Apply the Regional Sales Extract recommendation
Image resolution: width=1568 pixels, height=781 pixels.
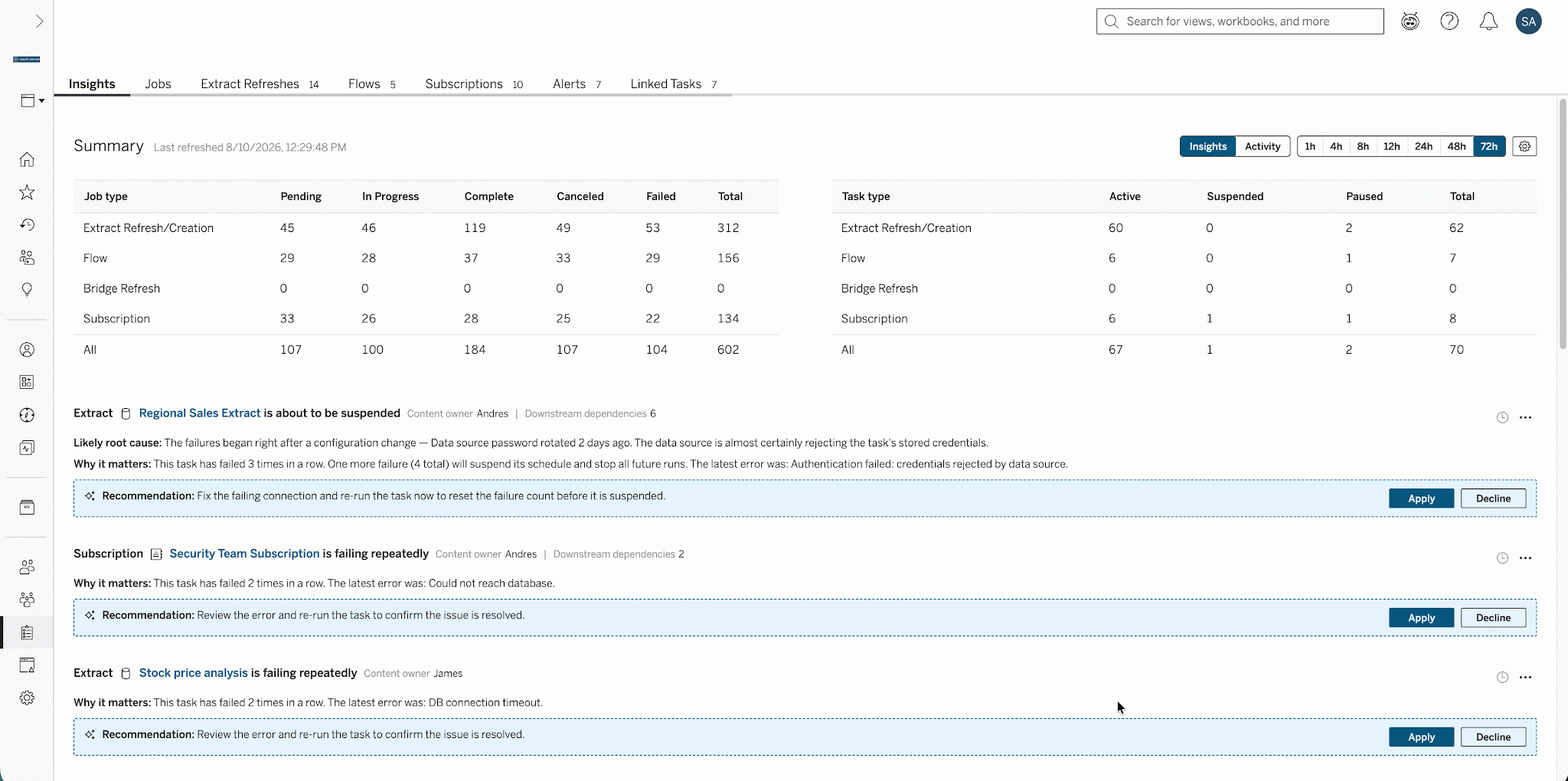click(1421, 498)
